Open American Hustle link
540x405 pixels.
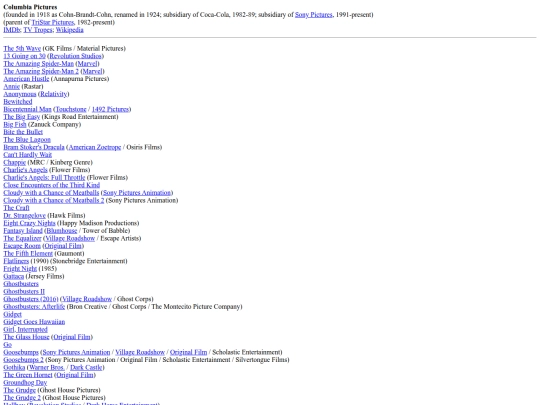click(x=26, y=79)
